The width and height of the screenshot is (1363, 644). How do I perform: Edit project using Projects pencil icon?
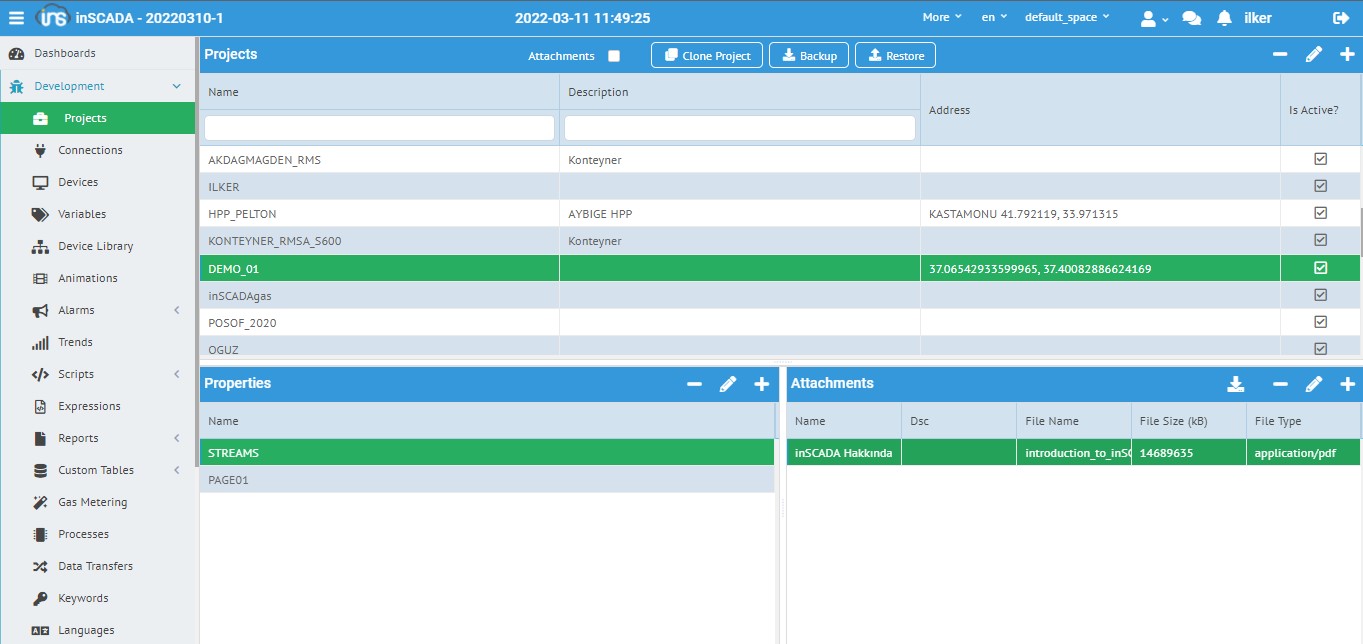pyautogui.click(x=1314, y=55)
